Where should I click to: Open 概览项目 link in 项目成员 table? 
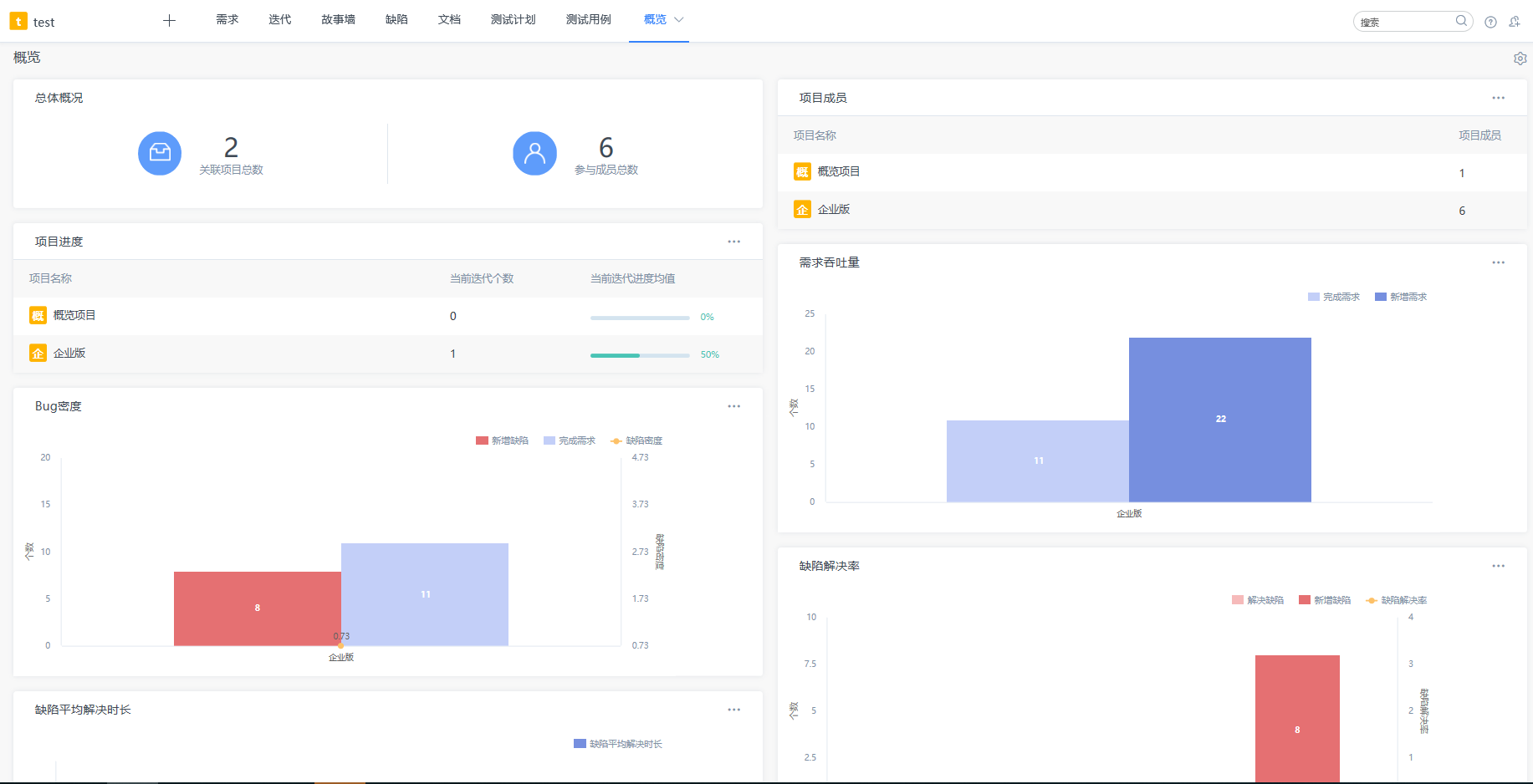click(x=839, y=171)
